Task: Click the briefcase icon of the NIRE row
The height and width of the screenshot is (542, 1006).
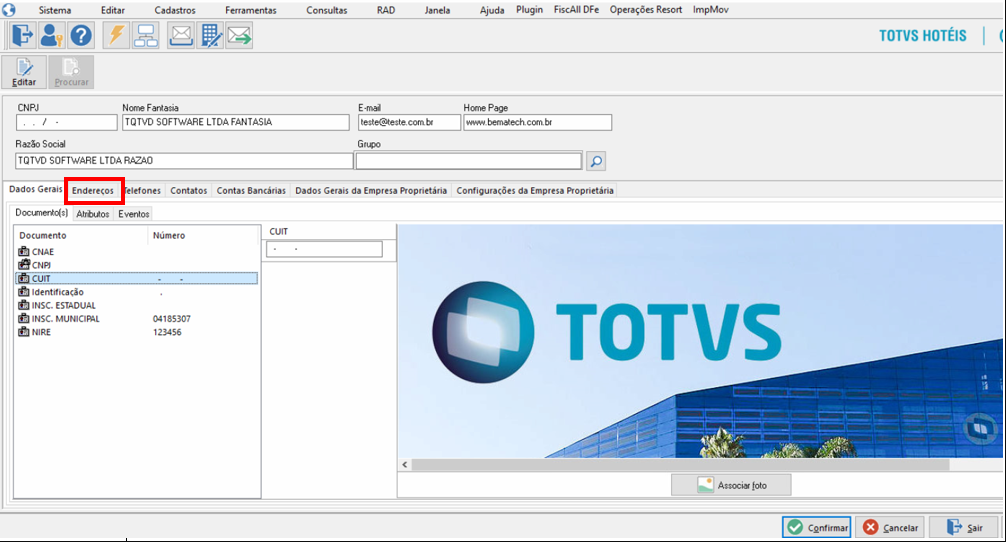Action: click(x=24, y=332)
